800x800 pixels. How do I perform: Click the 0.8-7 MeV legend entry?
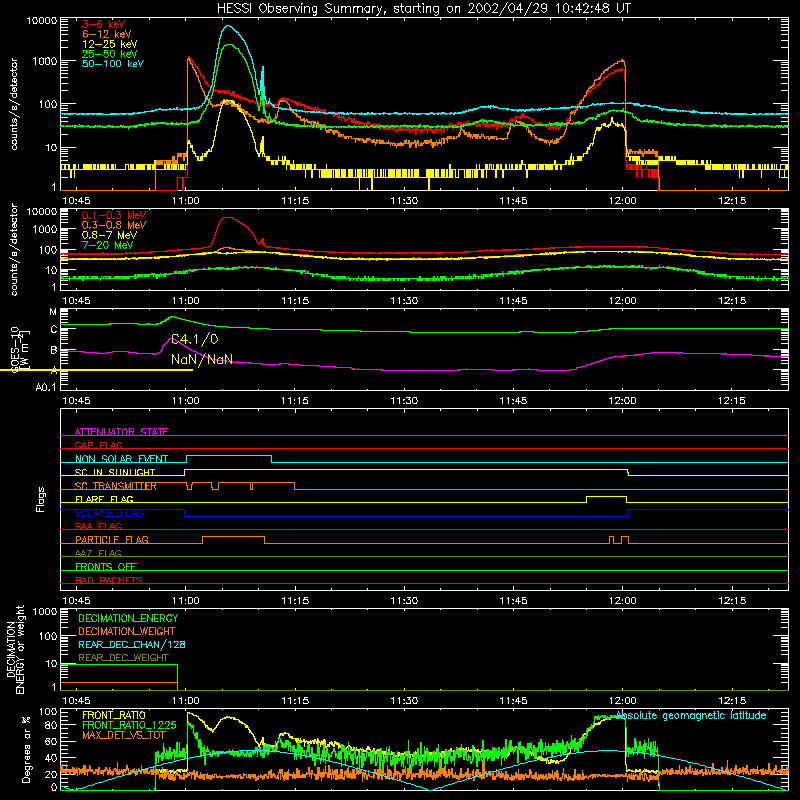[109, 235]
